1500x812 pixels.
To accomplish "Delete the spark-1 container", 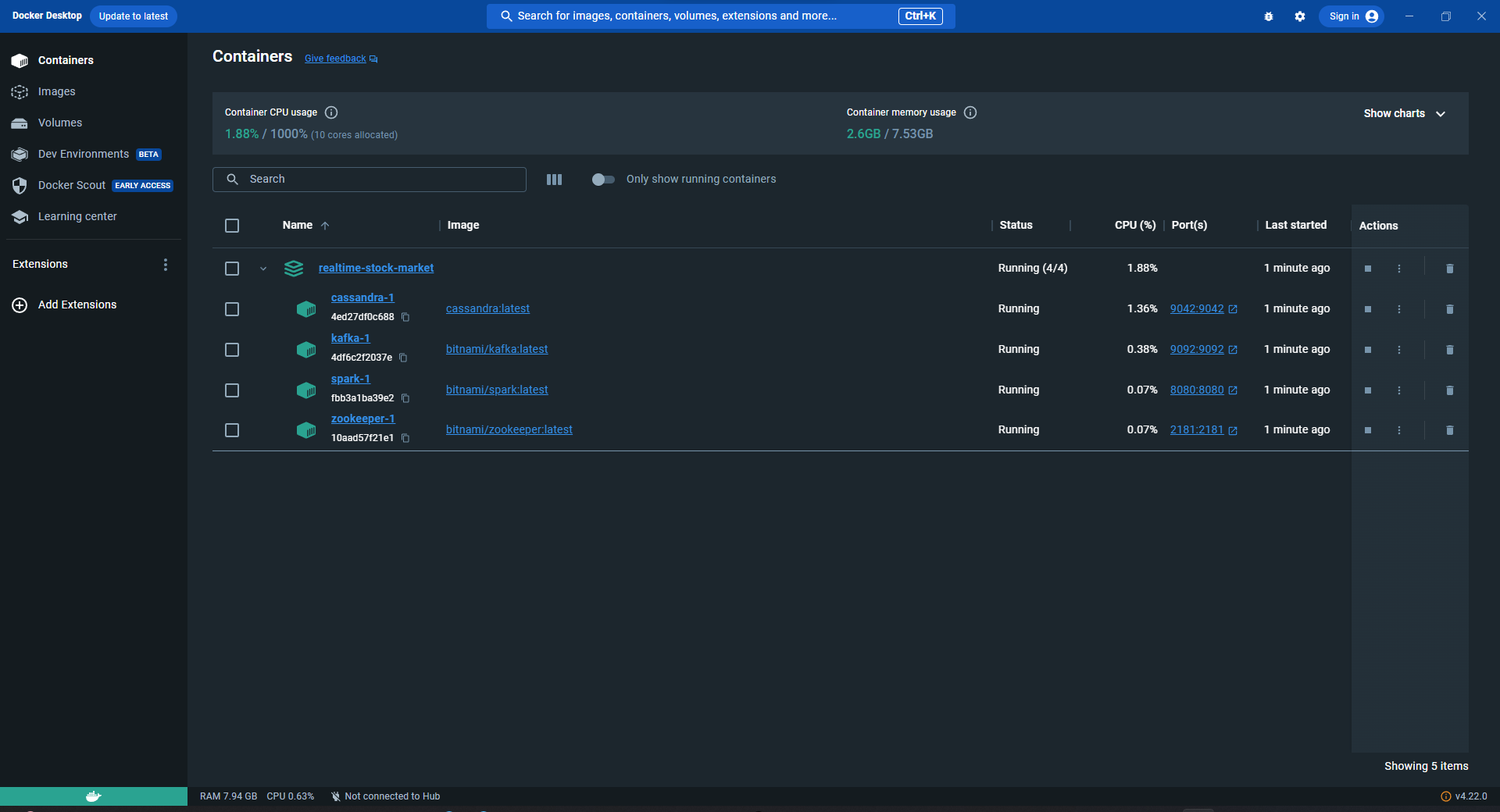I will click(x=1450, y=390).
